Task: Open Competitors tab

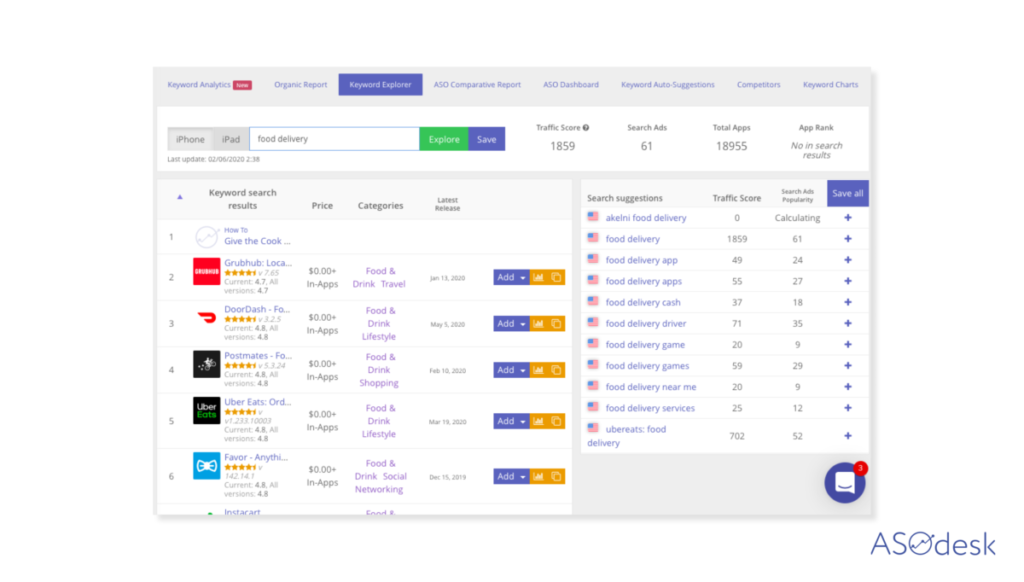Action: [758, 85]
